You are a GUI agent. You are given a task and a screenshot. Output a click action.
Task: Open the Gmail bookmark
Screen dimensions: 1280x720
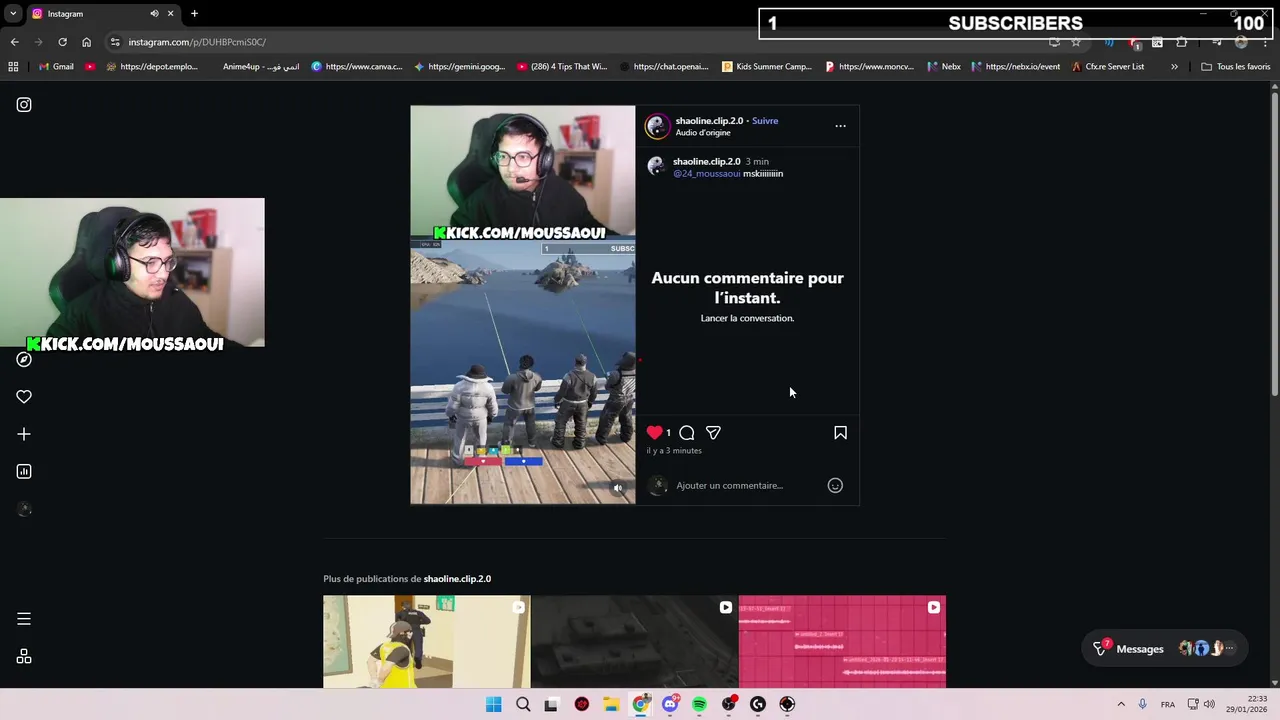click(x=56, y=67)
